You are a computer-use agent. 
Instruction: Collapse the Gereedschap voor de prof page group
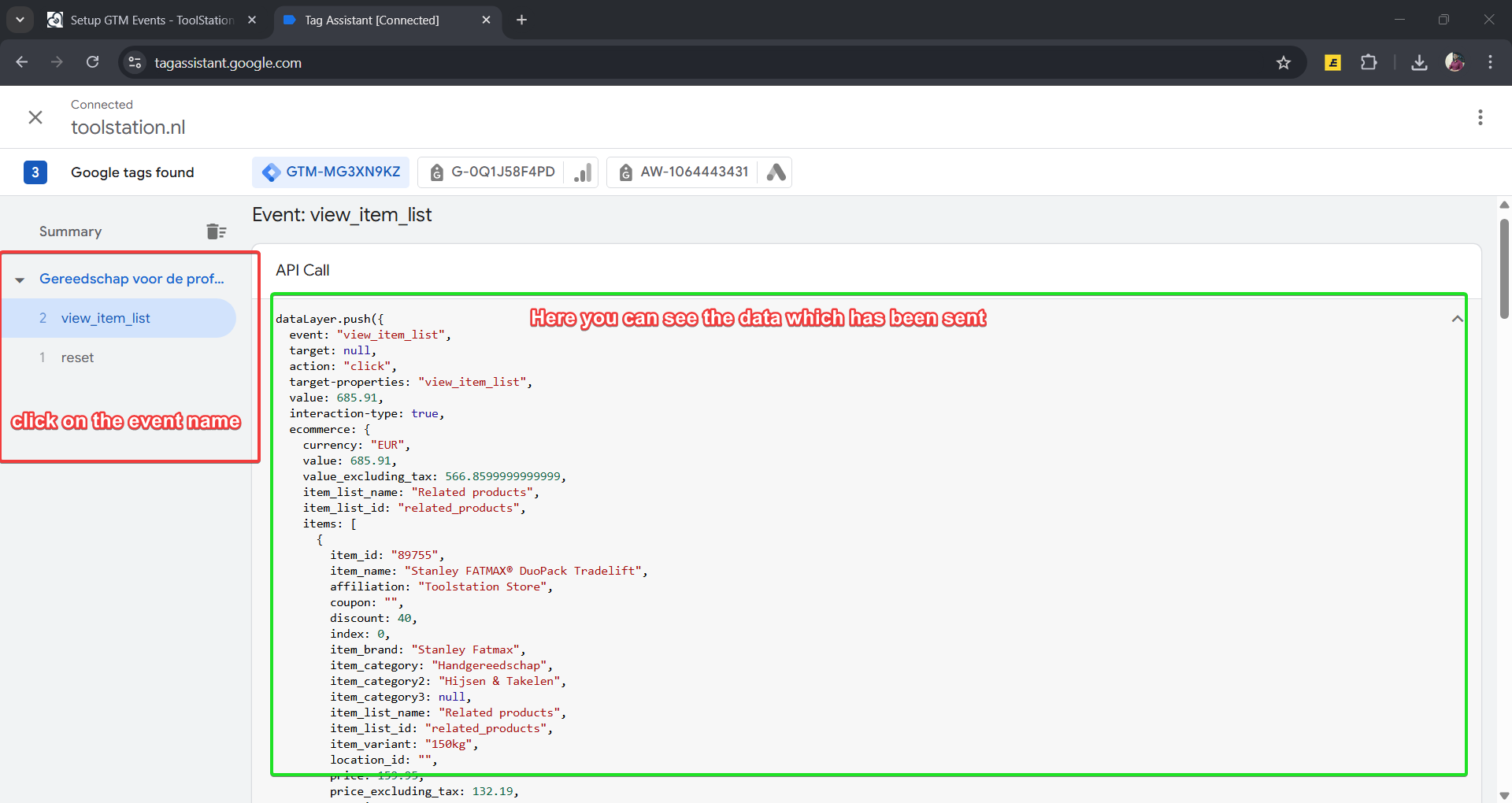[x=20, y=279]
